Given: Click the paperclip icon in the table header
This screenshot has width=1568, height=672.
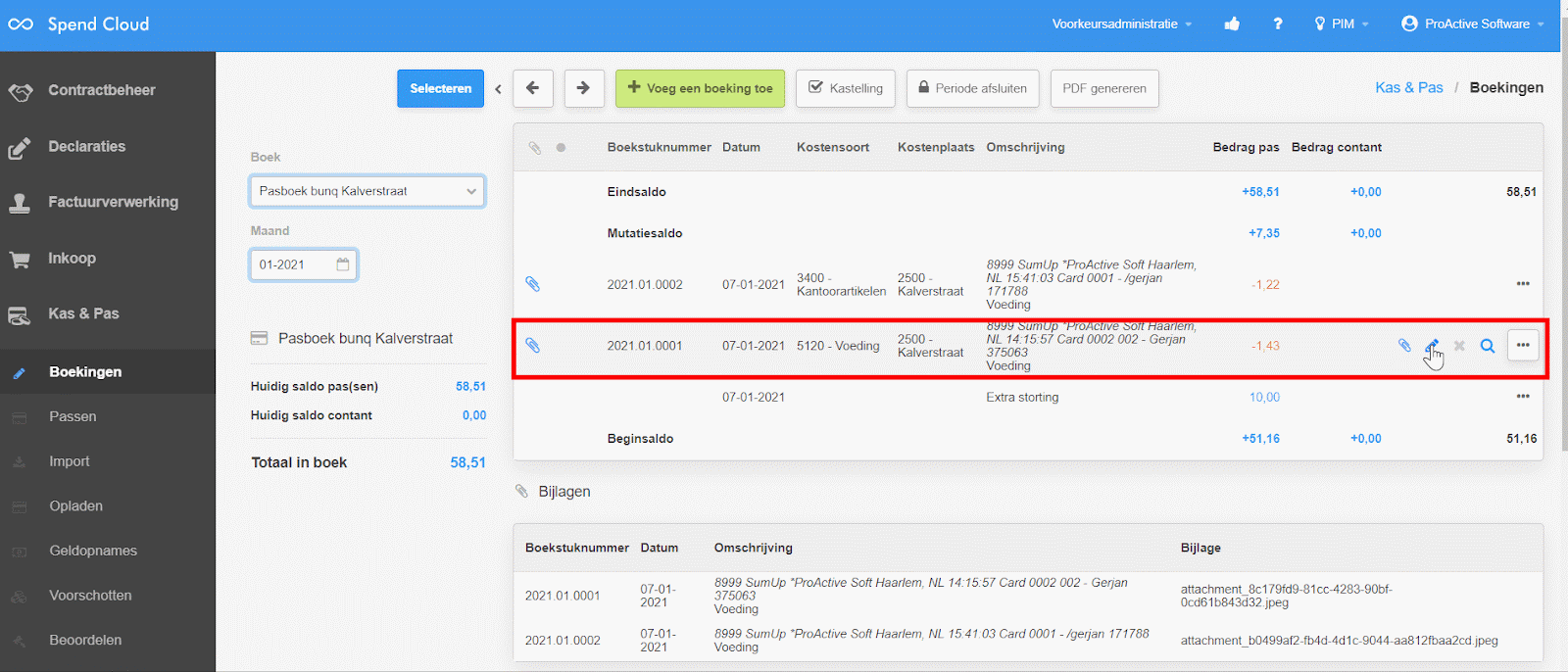Looking at the screenshot, I should [534, 148].
